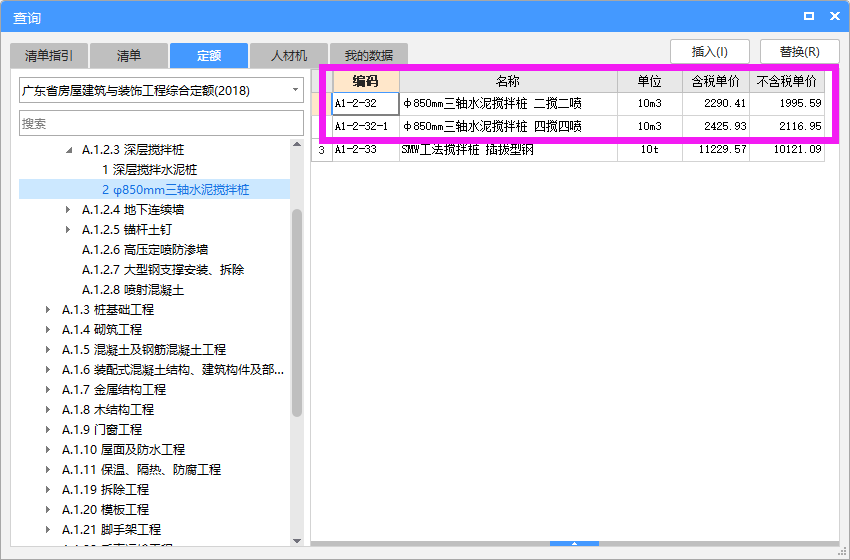Click the 替换(R) button

[x=800, y=52]
